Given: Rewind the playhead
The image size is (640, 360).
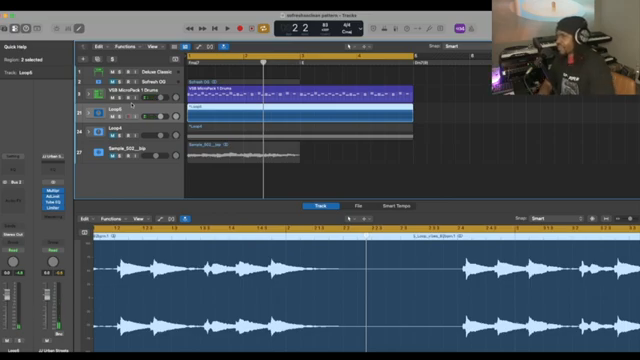Looking at the screenshot, I should (x=190, y=29).
